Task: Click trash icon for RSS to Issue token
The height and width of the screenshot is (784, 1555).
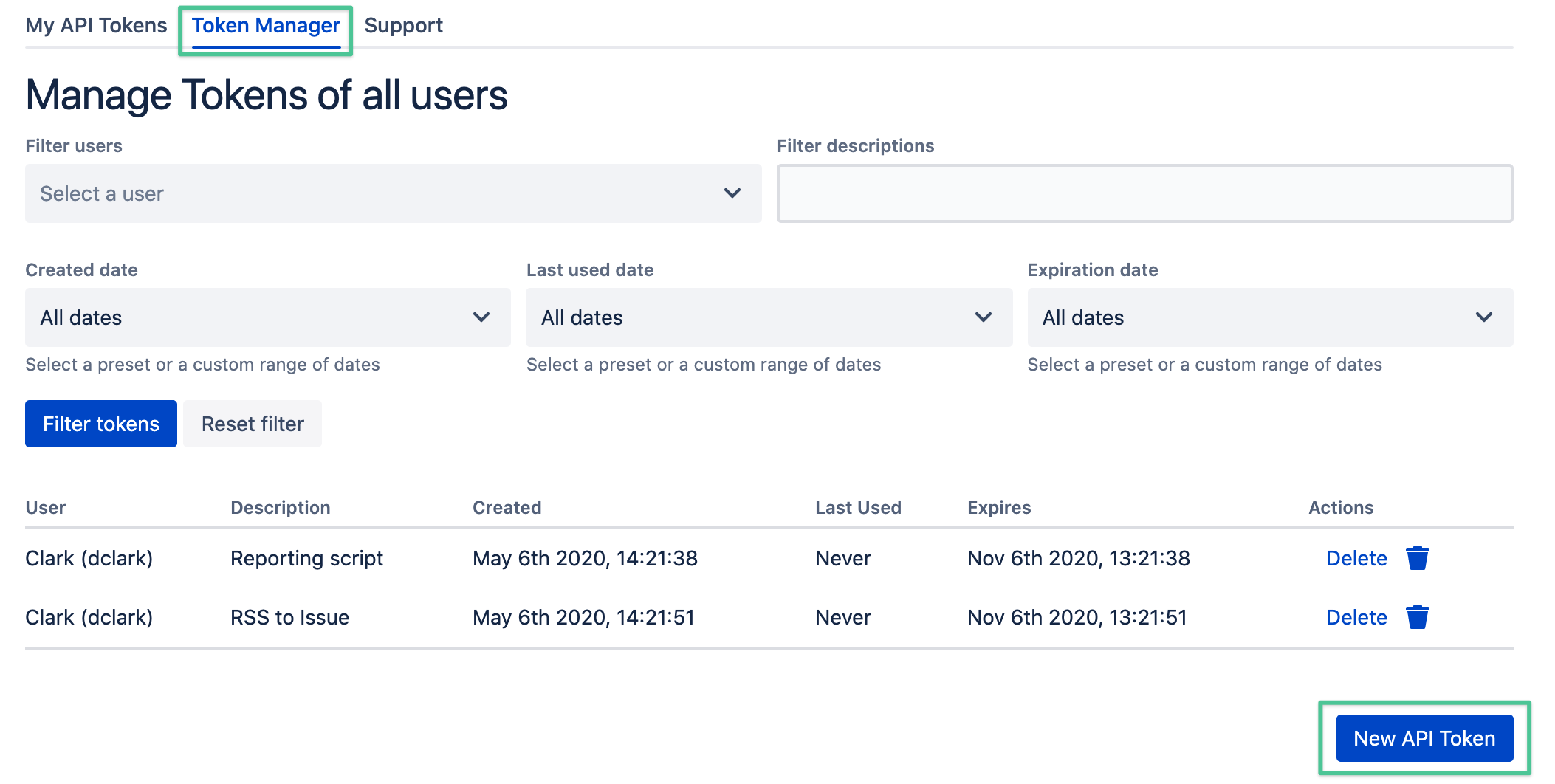Action: click(x=1417, y=617)
